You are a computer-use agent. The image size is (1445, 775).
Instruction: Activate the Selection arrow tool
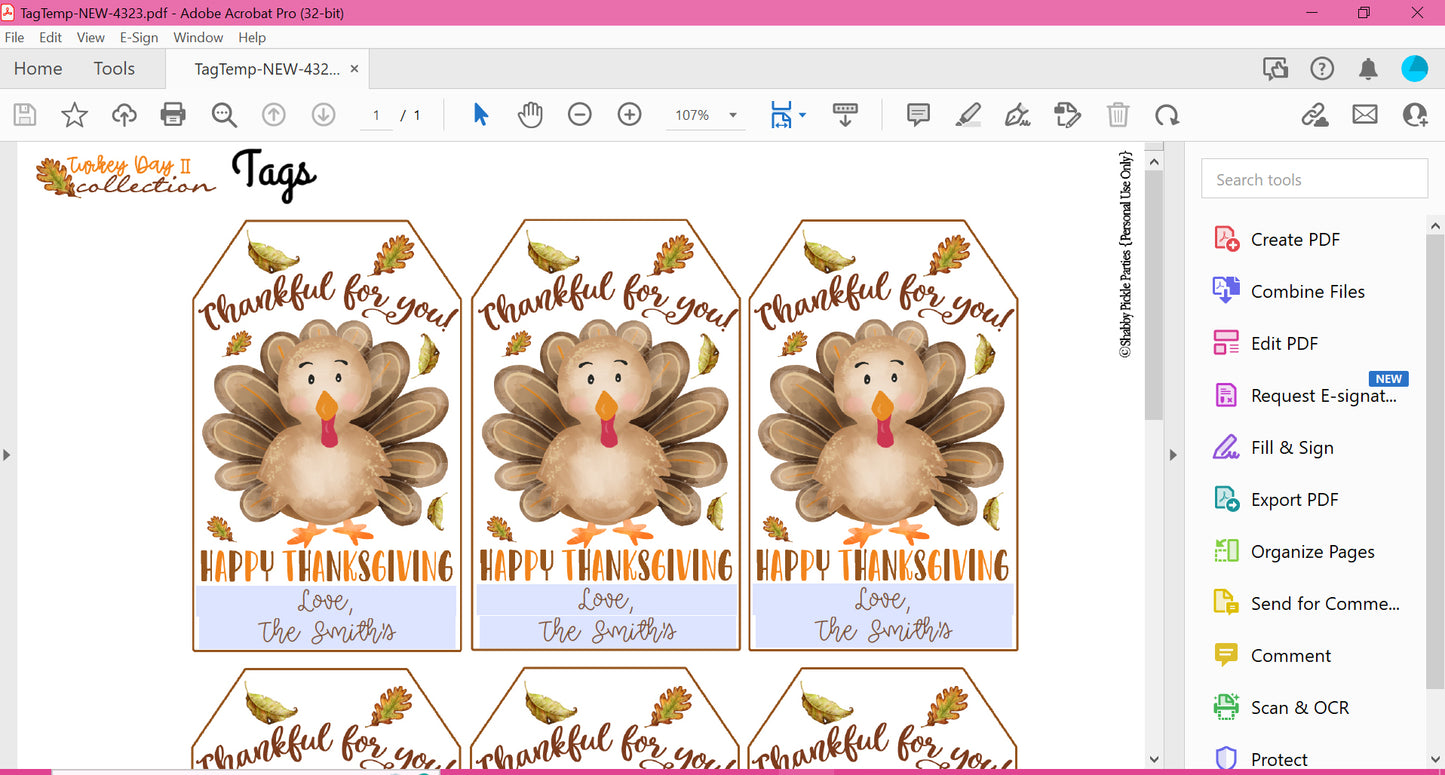[x=481, y=115]
